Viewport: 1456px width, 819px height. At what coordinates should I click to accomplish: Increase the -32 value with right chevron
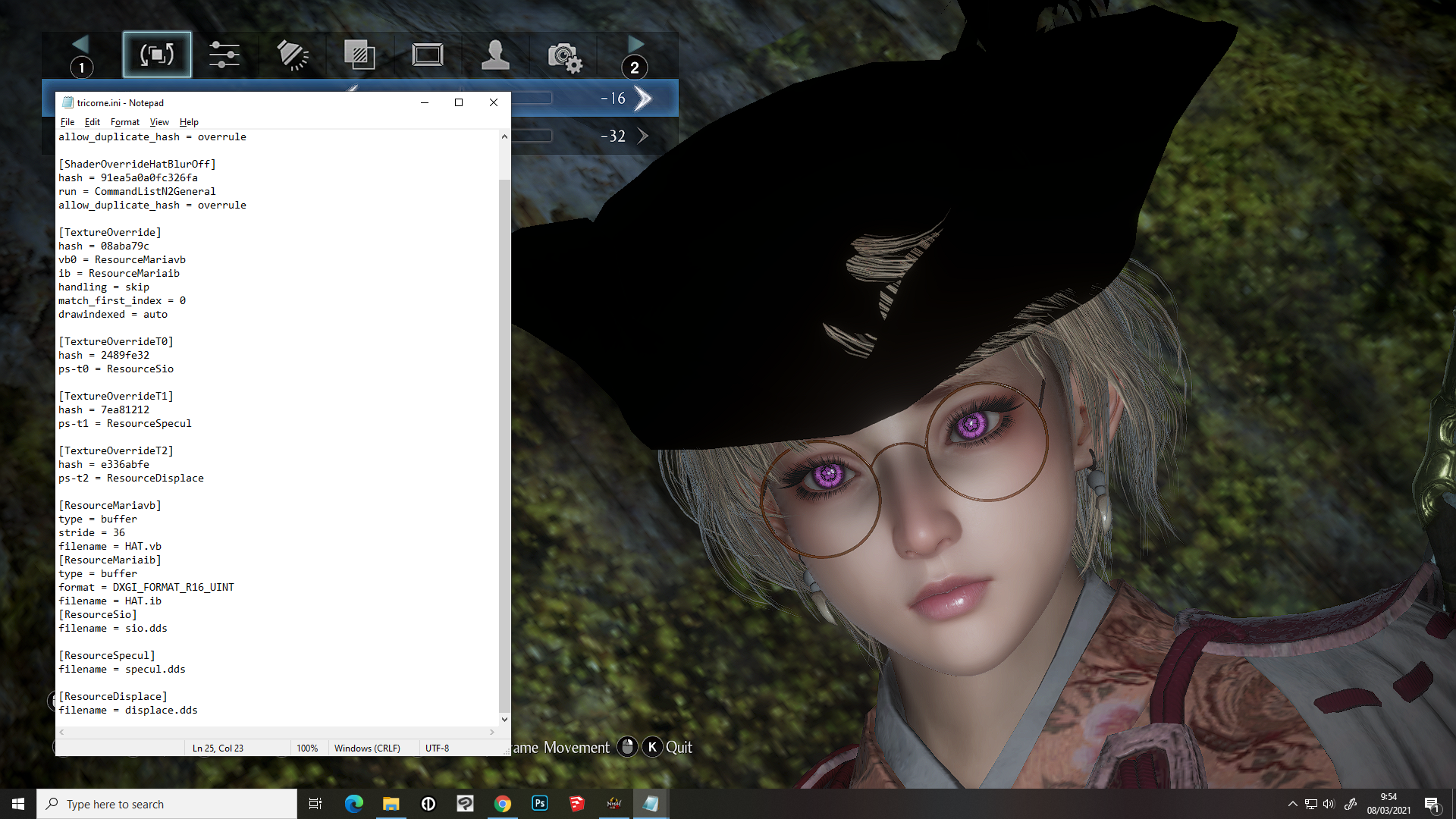pyautogui.click(x=643, y=136)
